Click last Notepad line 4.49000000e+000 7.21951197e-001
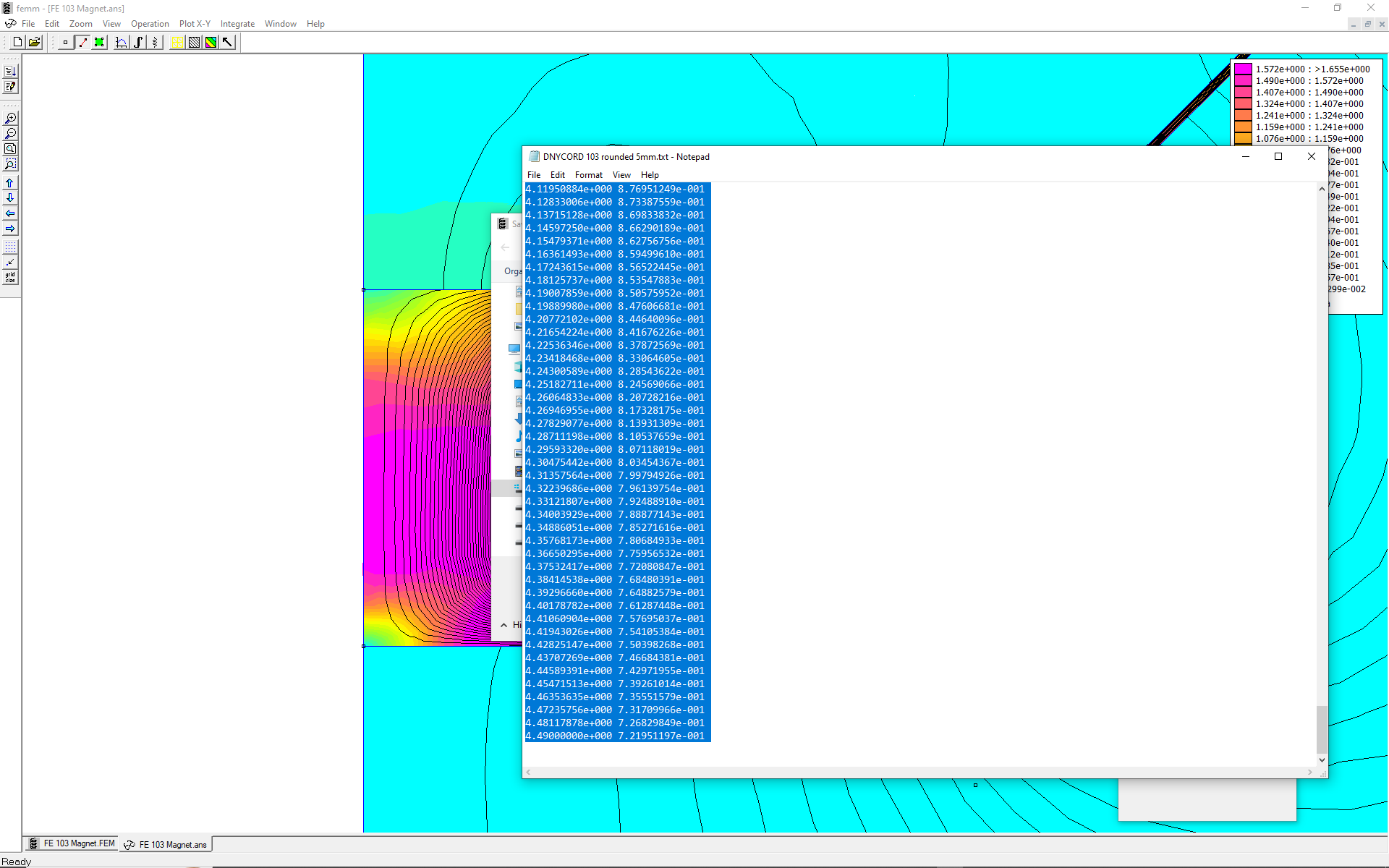Screen dimensions: 1389x868 pos(615,736)
